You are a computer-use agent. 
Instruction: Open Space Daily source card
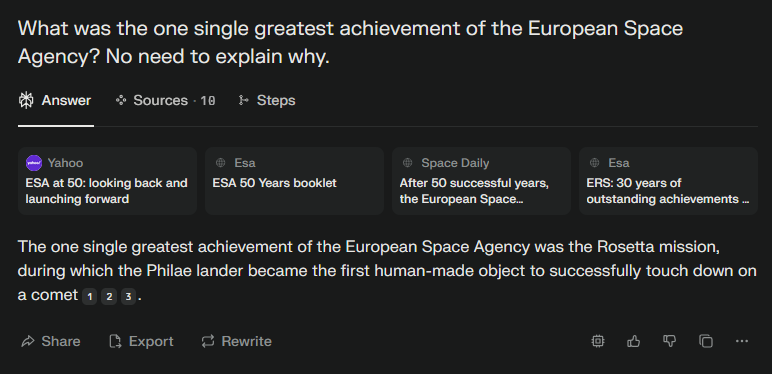pyautogui.click(x=482, y=181)
